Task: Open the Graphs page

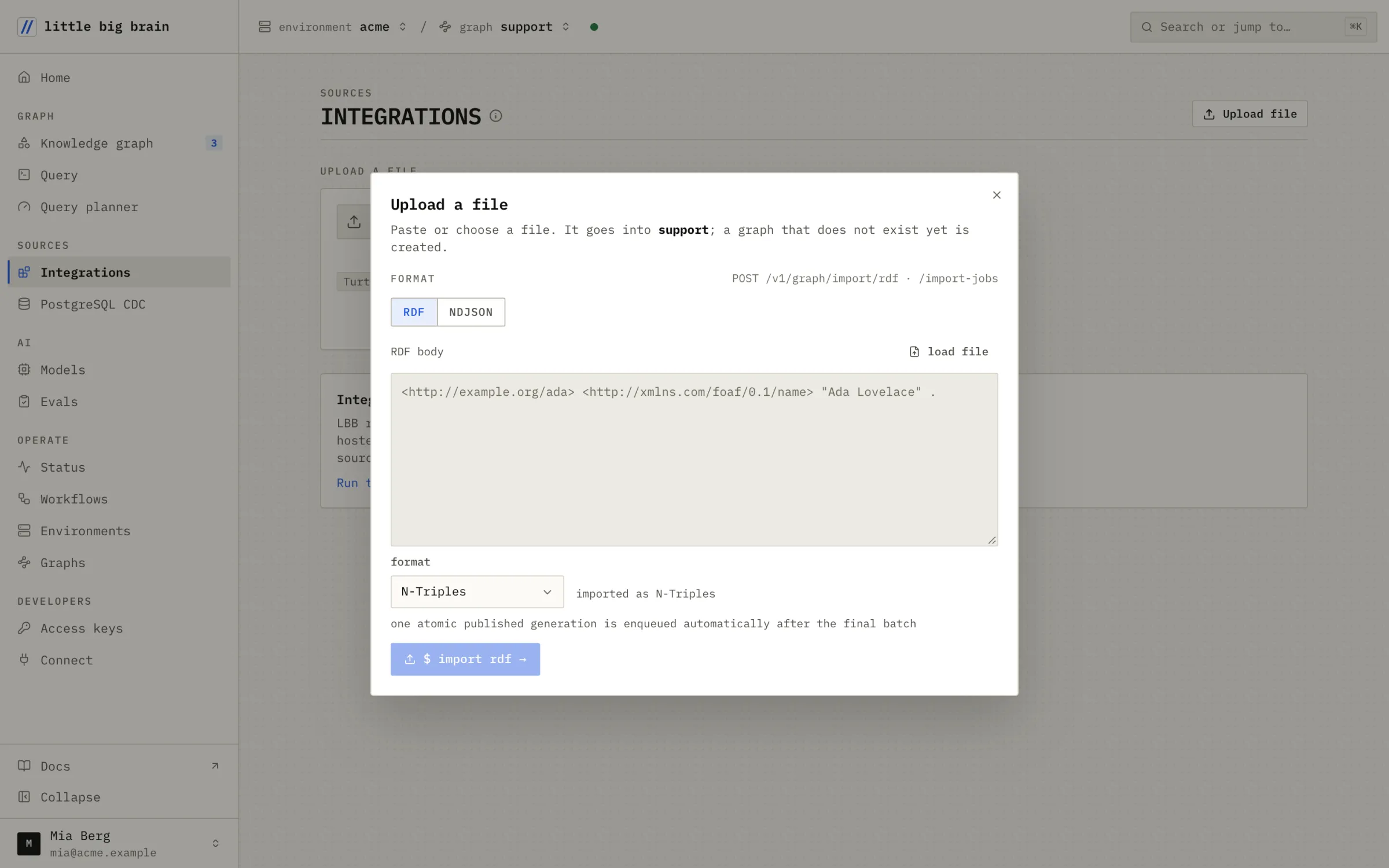Action: click(119, 562)
